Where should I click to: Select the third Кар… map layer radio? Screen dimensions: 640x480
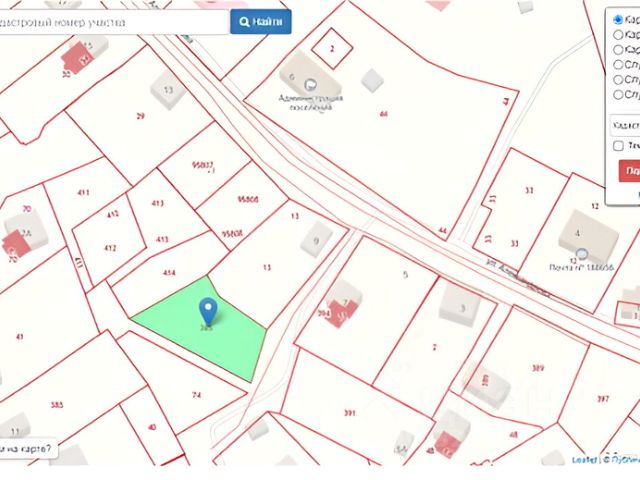click(618, 50)
